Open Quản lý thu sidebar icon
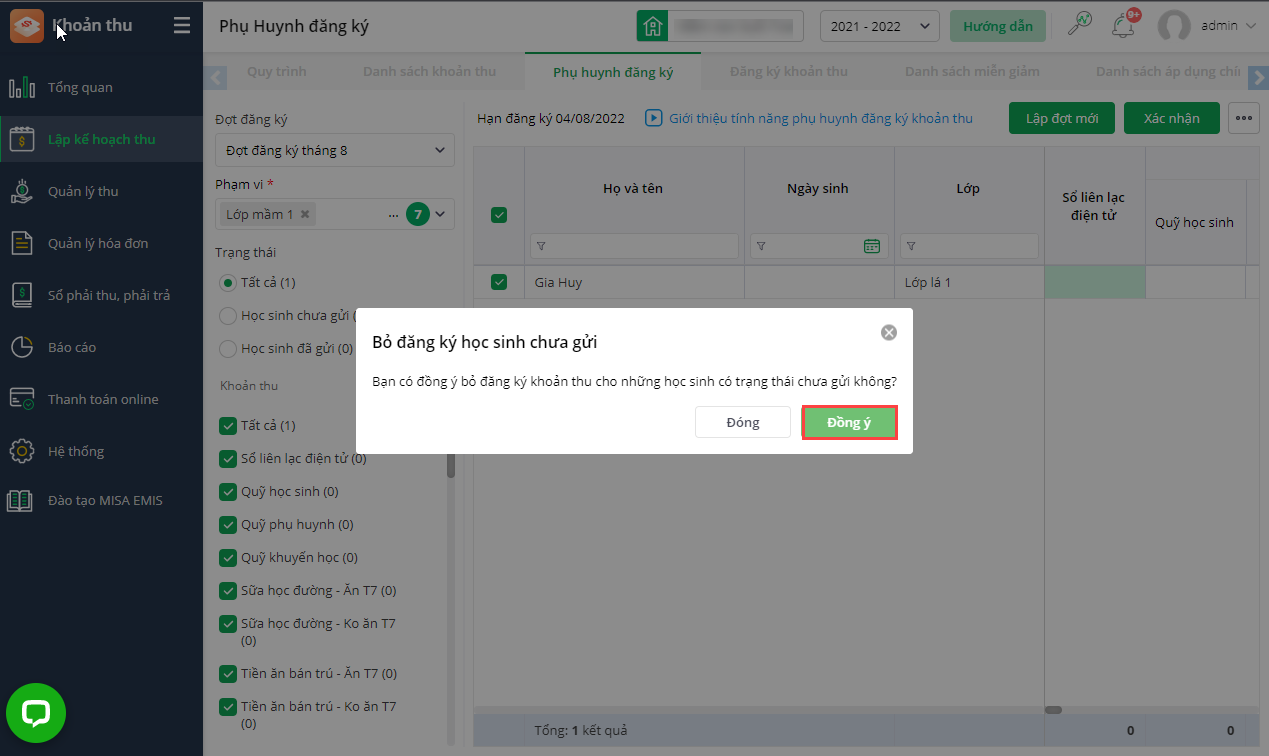The width and height of the screenshot is (1269, 756). pos(22,192)
